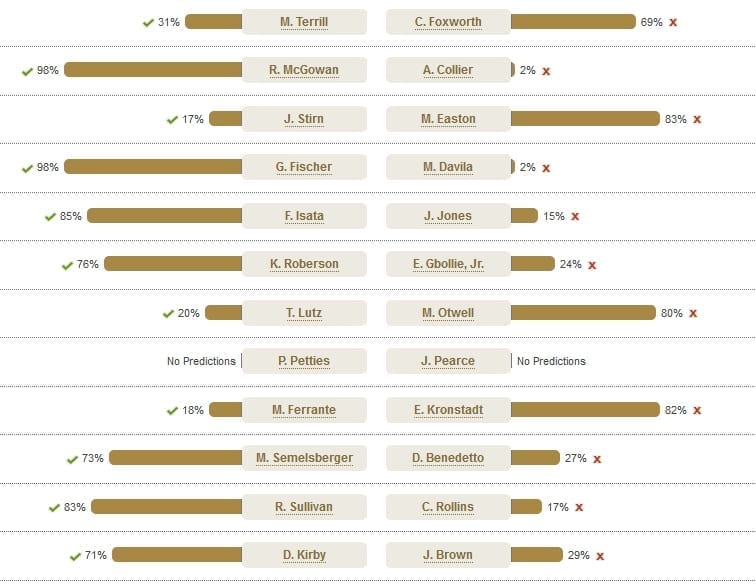Click red X next to E. Gbollie, Jr. 24%
The width and height of the screenshot is (756, 587).
[x=592, y=265]
